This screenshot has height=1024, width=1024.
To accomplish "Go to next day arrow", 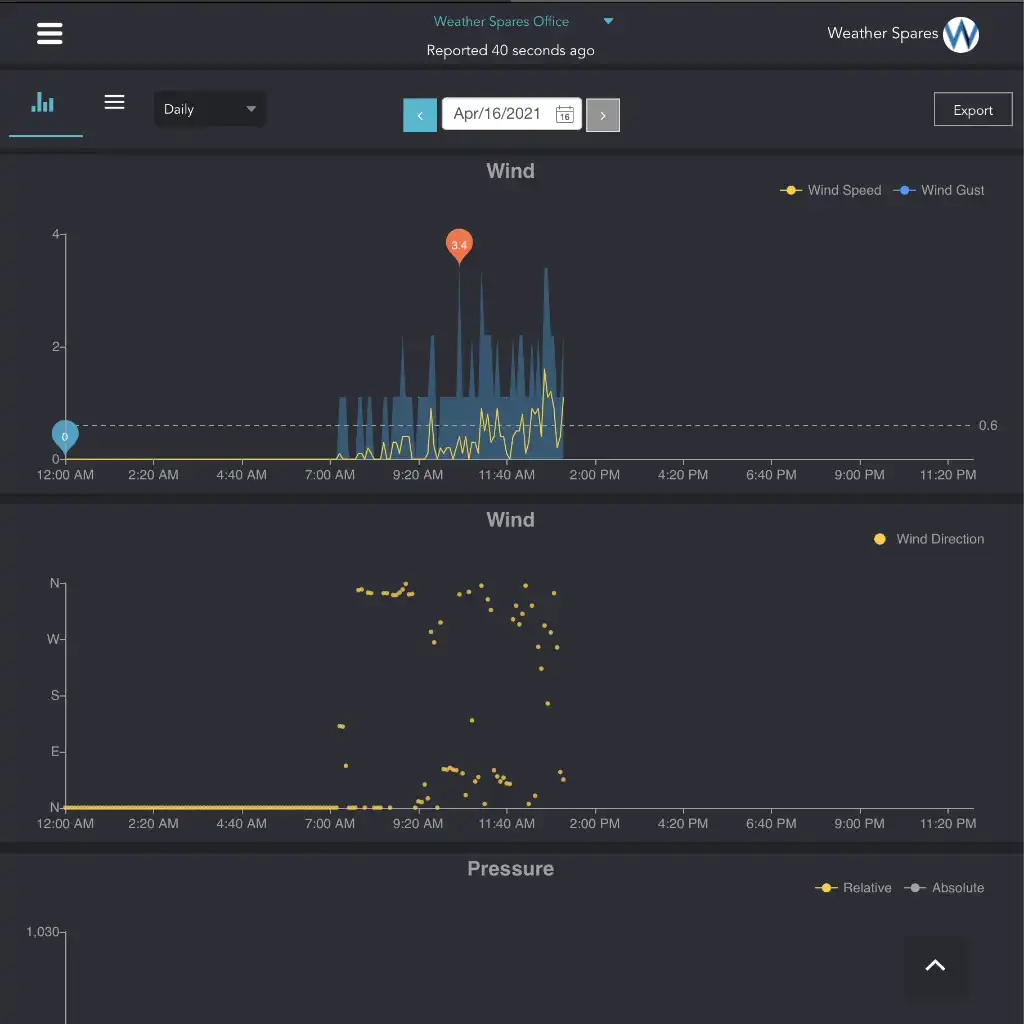I will 602,115.
